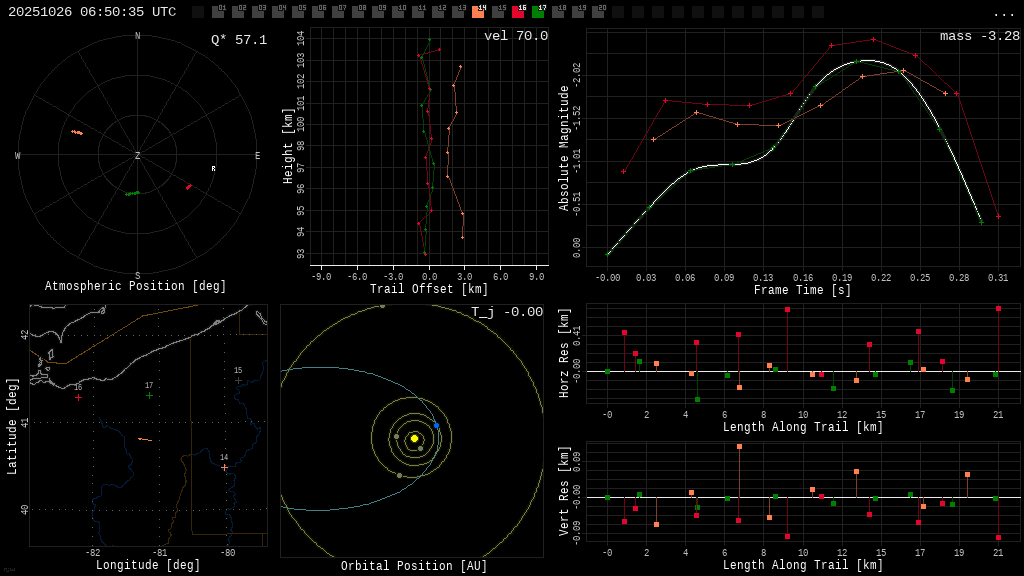Toggle the green station 17 box
The image size is (1024, 576).
click(538, 12)
